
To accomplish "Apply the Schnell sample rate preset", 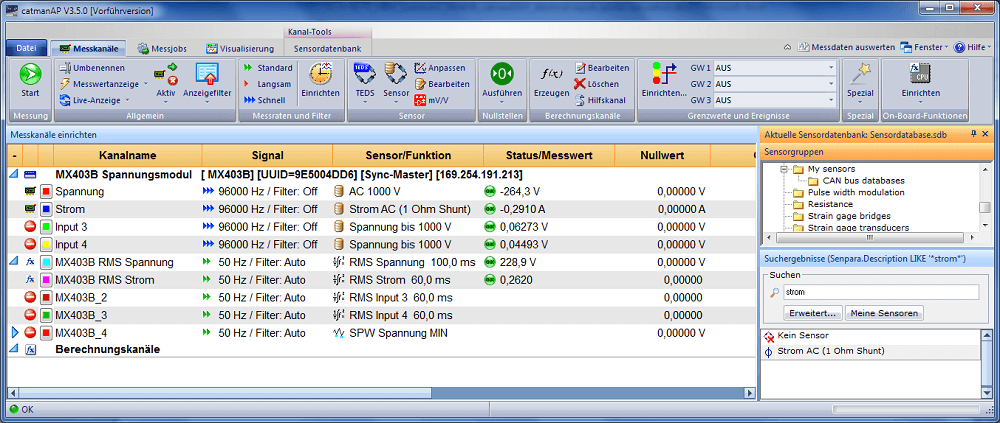I will coord(265,100).
